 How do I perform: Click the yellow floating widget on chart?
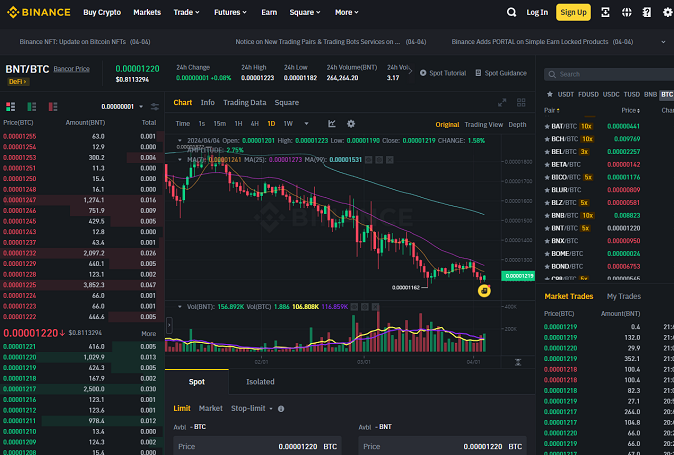[484, 291]
